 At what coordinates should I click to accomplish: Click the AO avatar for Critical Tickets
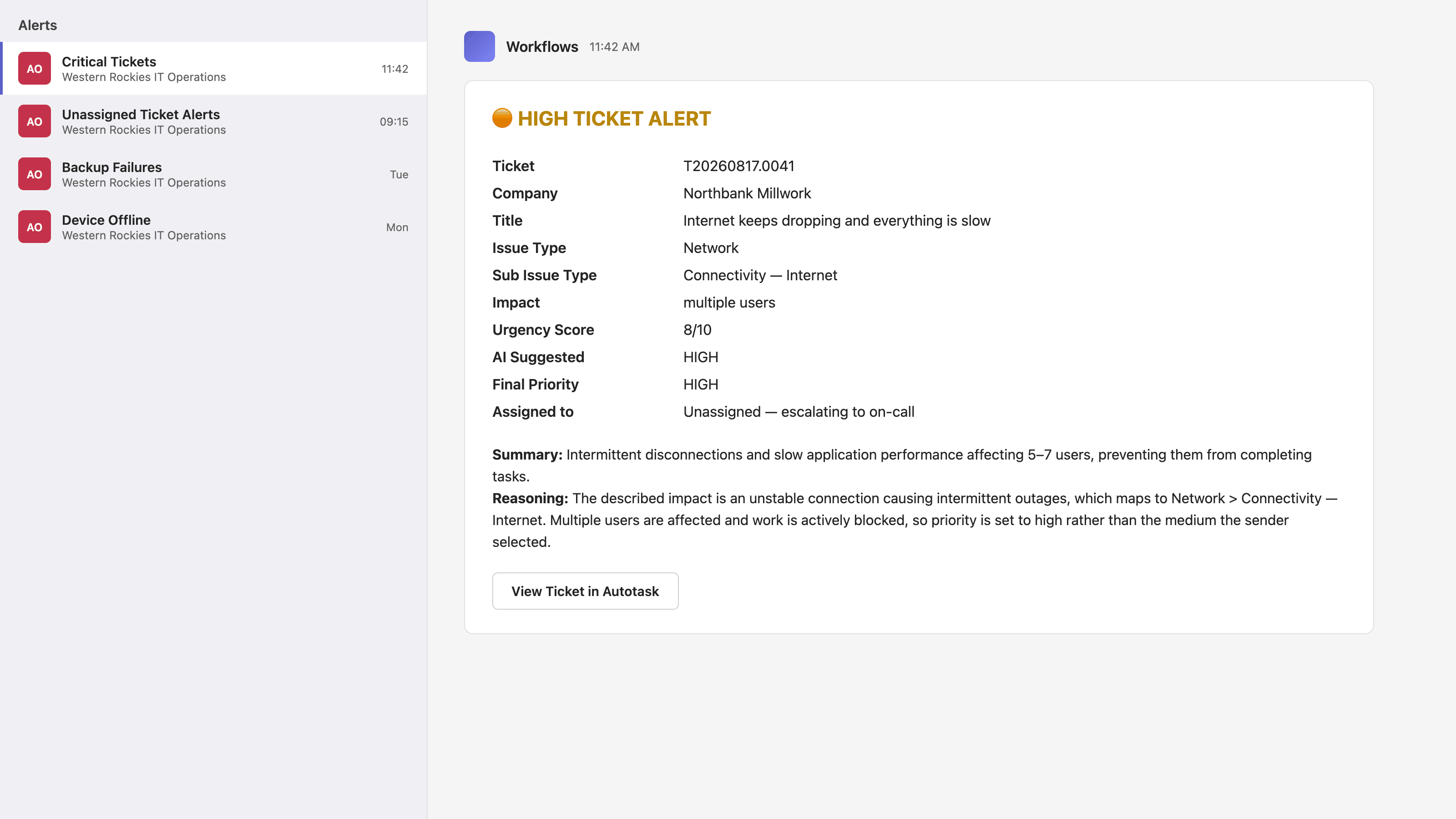click(x=35, y=68)
